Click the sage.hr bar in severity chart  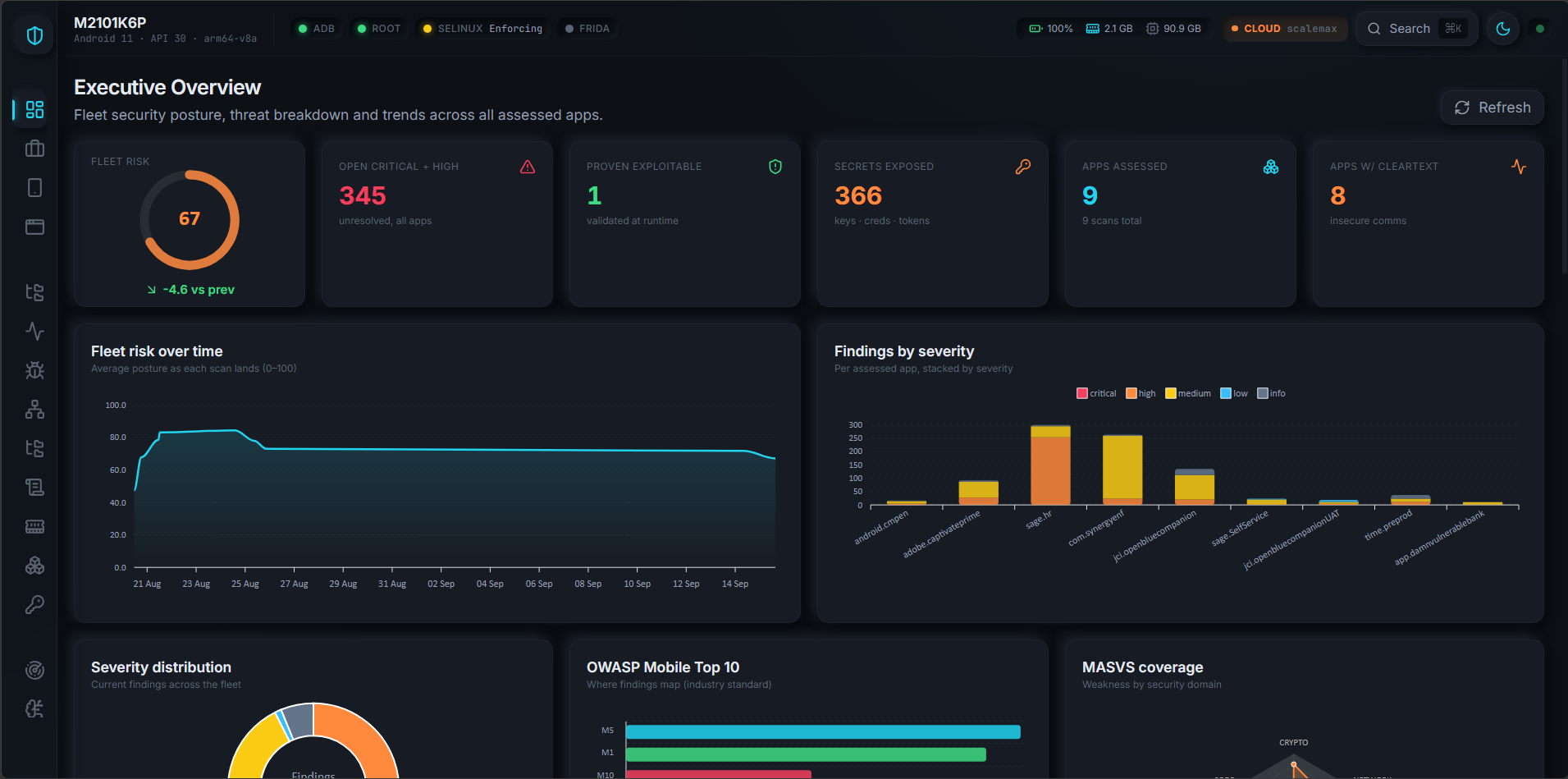[x=1050, y=465]
